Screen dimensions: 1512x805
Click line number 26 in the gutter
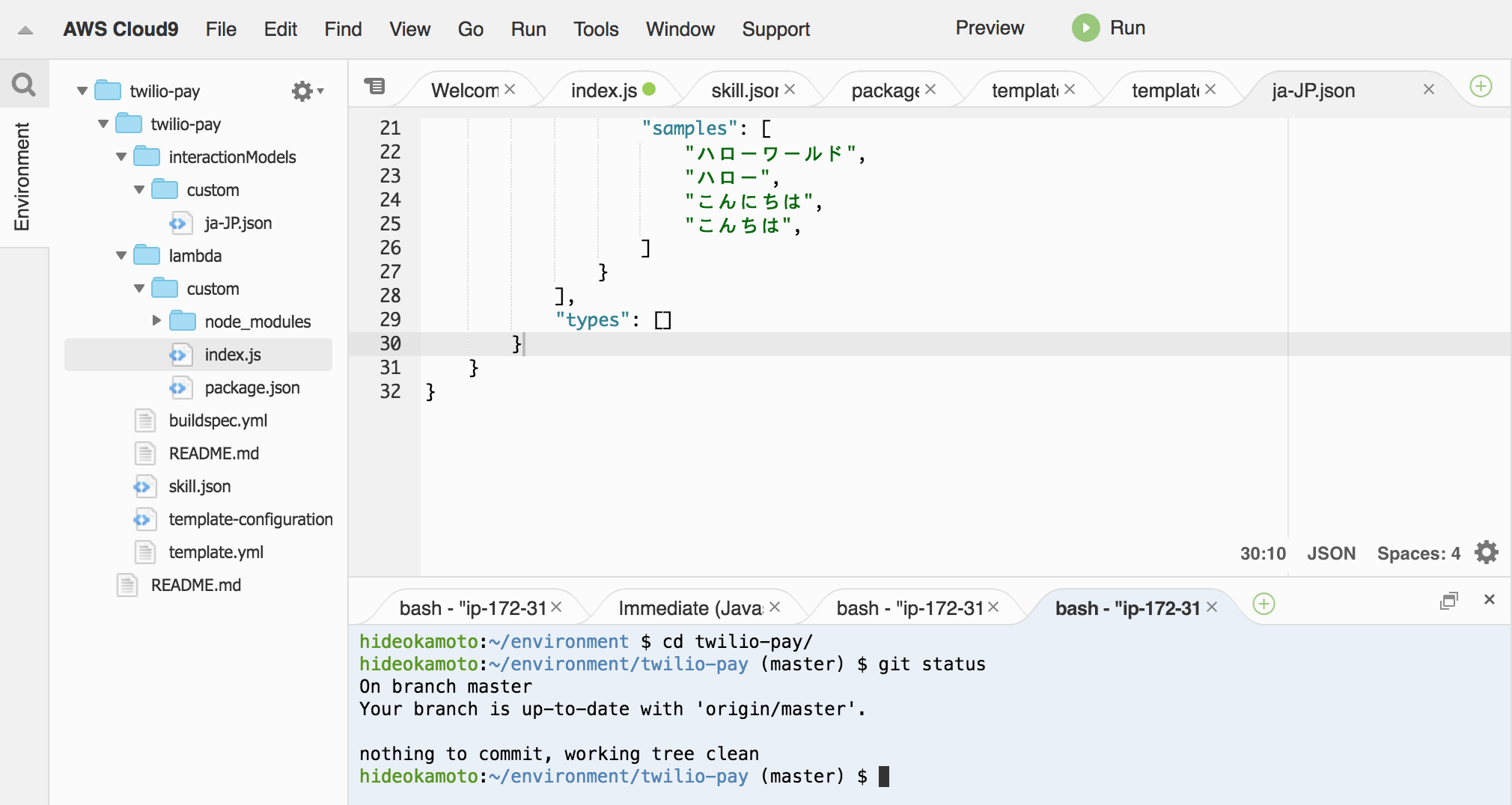click(x=390, y=248)
